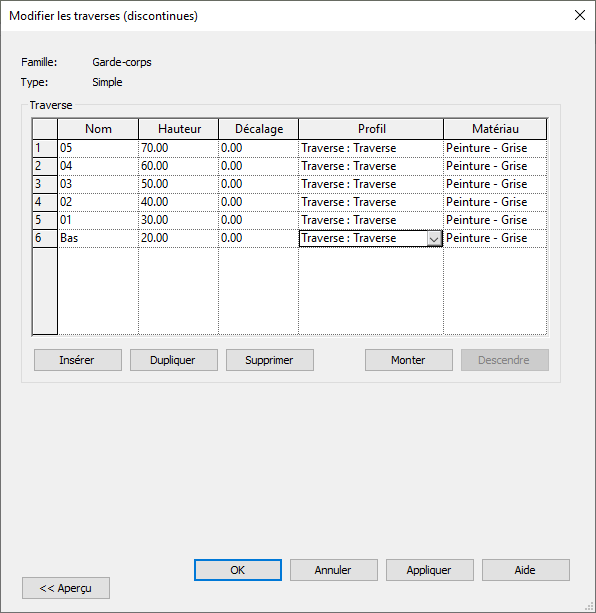596x613 pixels.
Task: Click the Matériau cell in row 1
Action: click(x=495, y=148)
